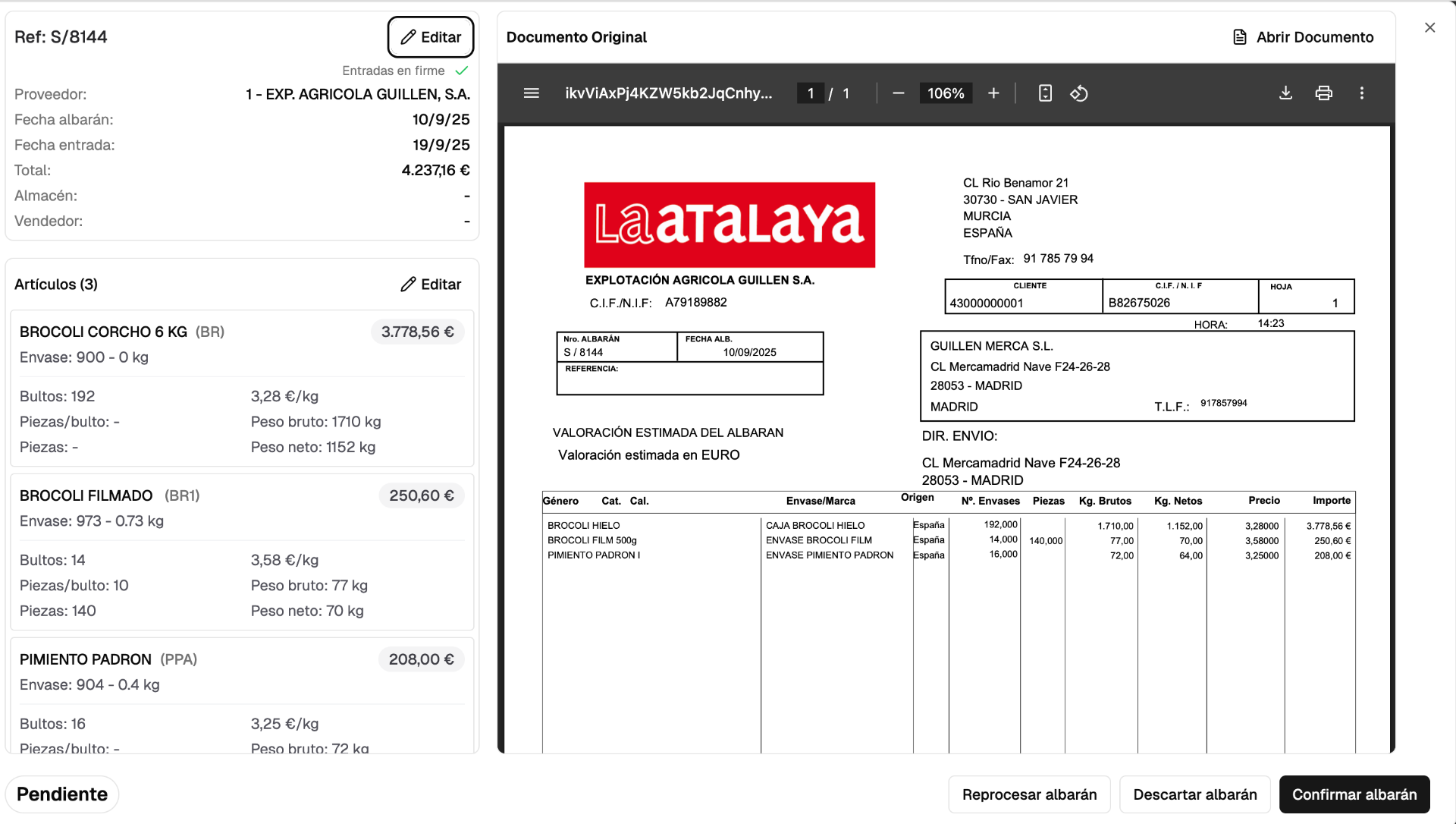Click the Fecha entrada value 19/9/25
The image size is (1456, 824).
tap(441, 145)
